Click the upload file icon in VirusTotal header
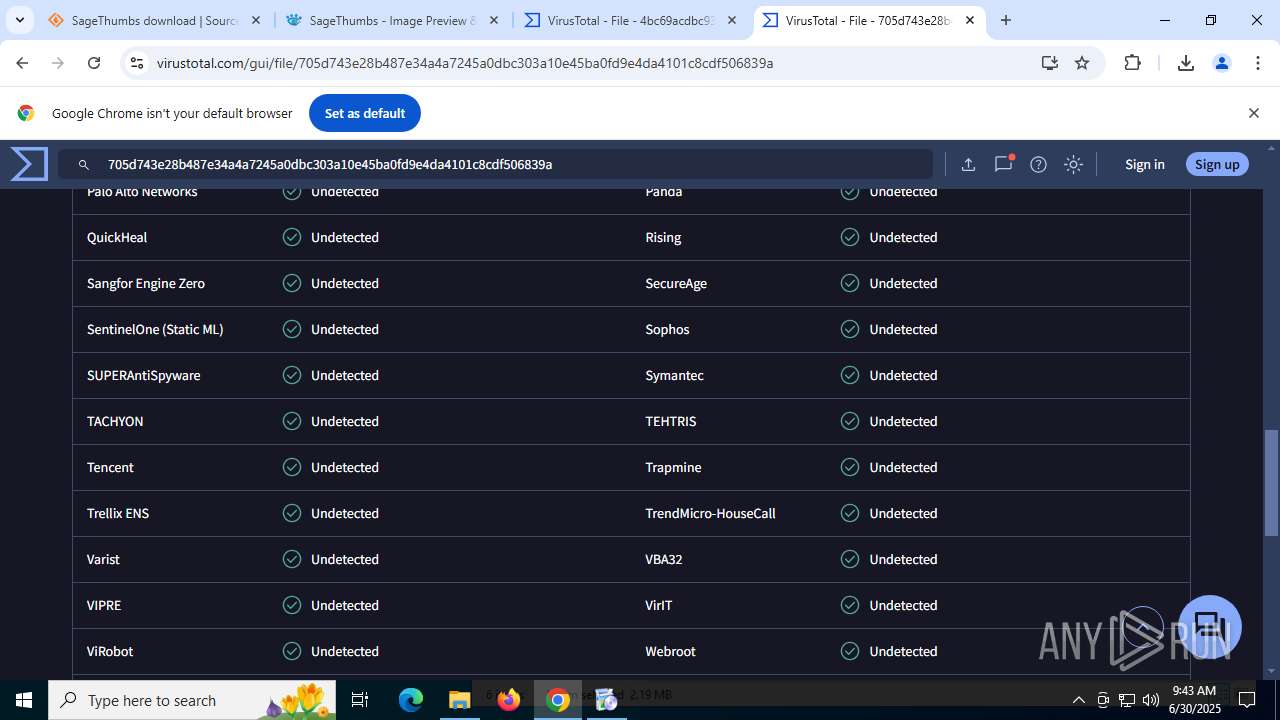The height and width of the screenshot is (720, 1280). (x=968, y=164)
